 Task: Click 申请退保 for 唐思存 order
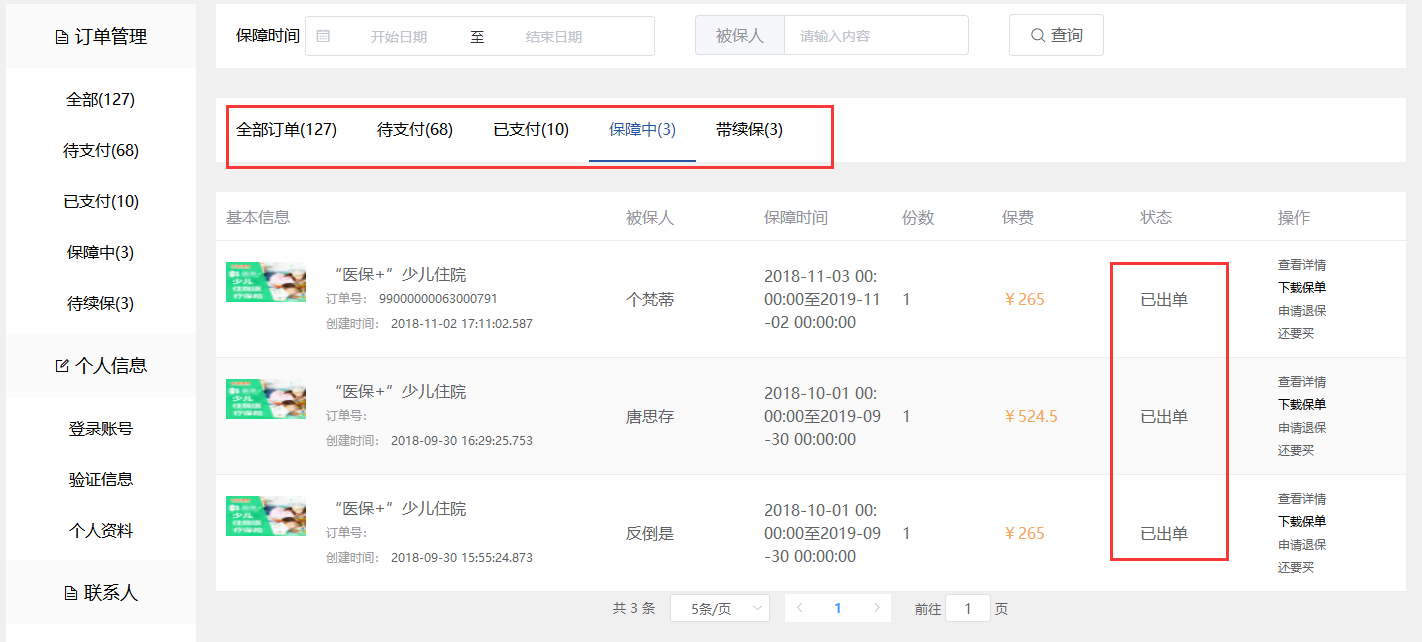pos(1302,428)
